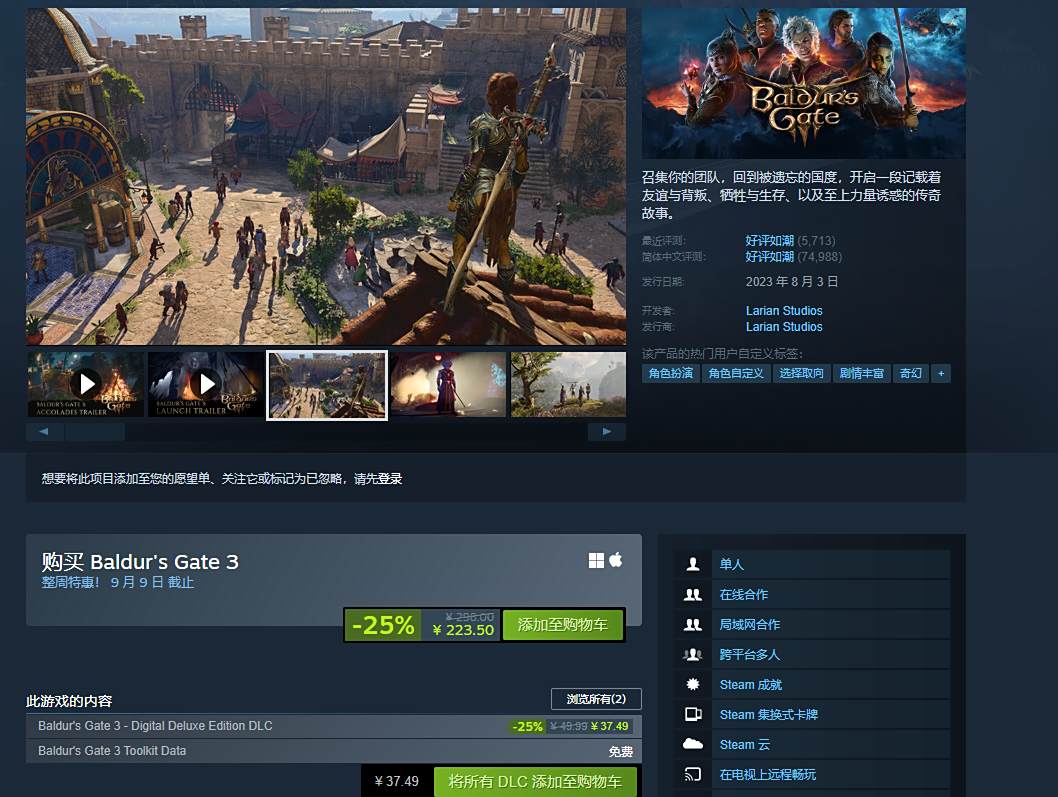The width and height of the screenshot is (1058, 797).
Task: Move the screenshot strip scrollbar handle
Action: point(95,431)
